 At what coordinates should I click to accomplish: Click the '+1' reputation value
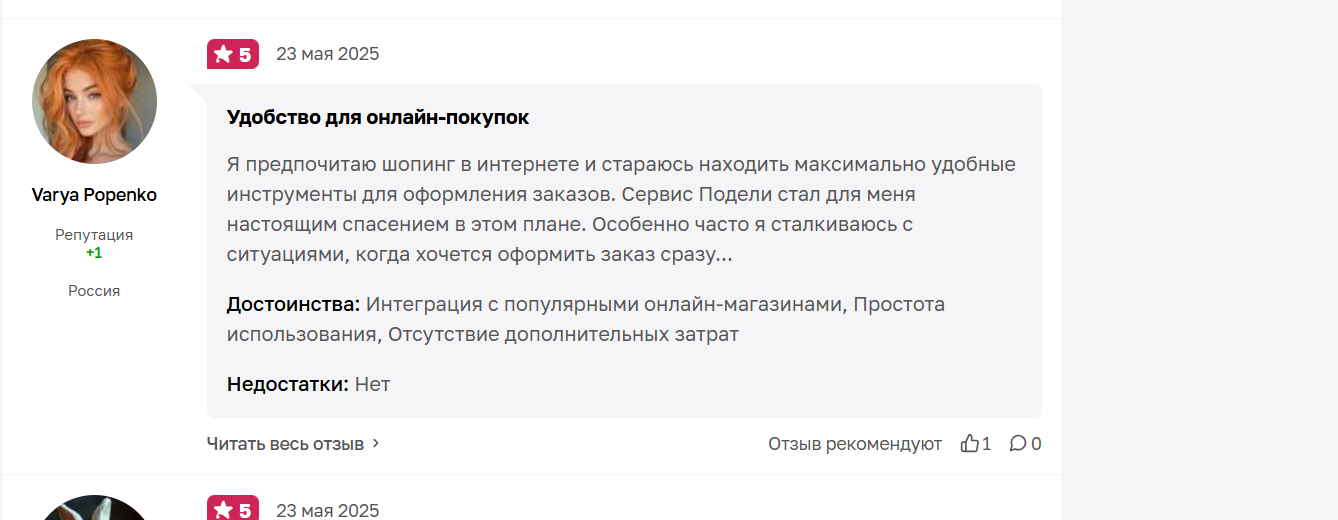tap(94, 253)
